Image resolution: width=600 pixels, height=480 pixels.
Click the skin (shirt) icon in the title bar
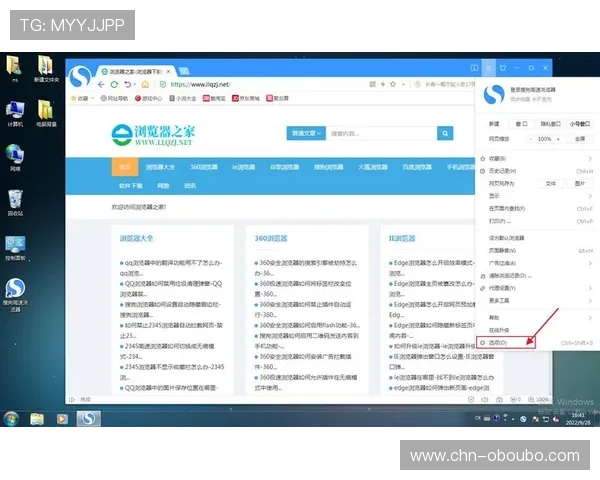click(x=503, y=68)
